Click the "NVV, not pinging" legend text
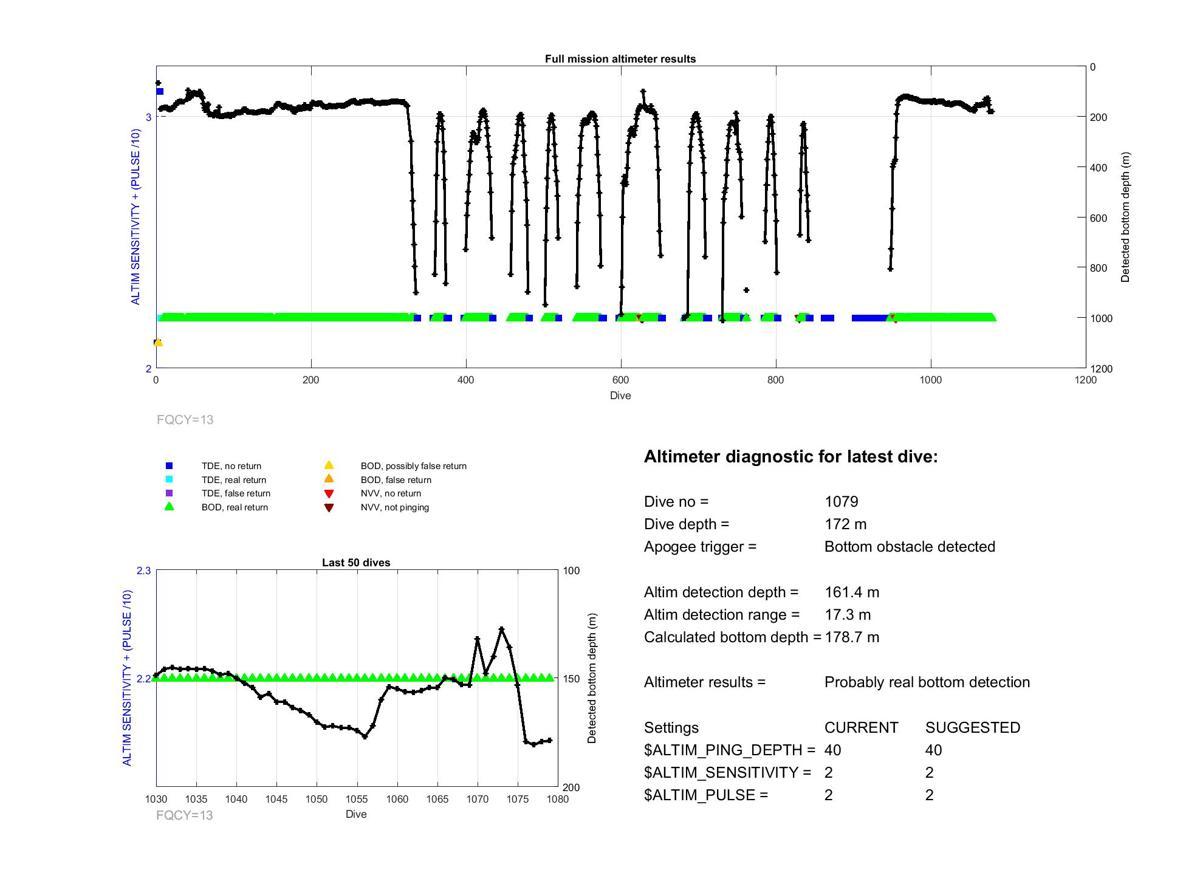The width and height of the screenshot is (1200, 885). tap(395, 507)
